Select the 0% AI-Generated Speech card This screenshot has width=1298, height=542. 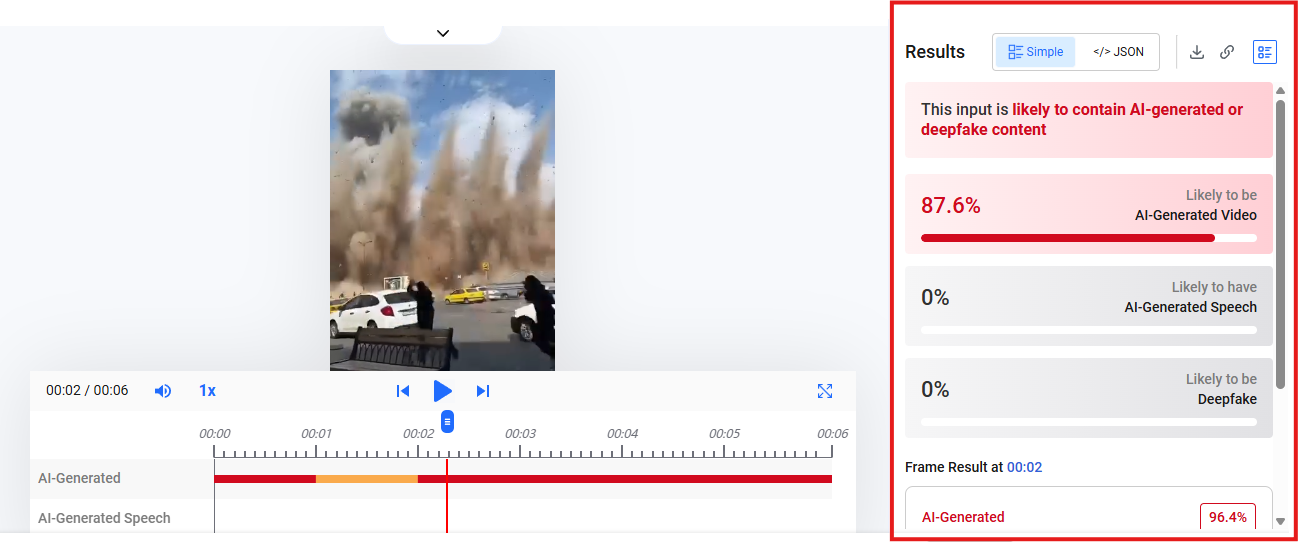coord(1088,306)
